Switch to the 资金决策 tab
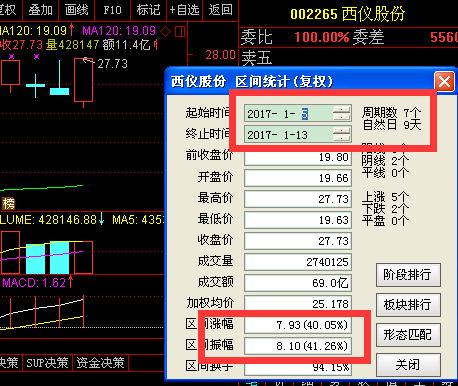This screenshot has width=458, height=386. coord(100,363)
